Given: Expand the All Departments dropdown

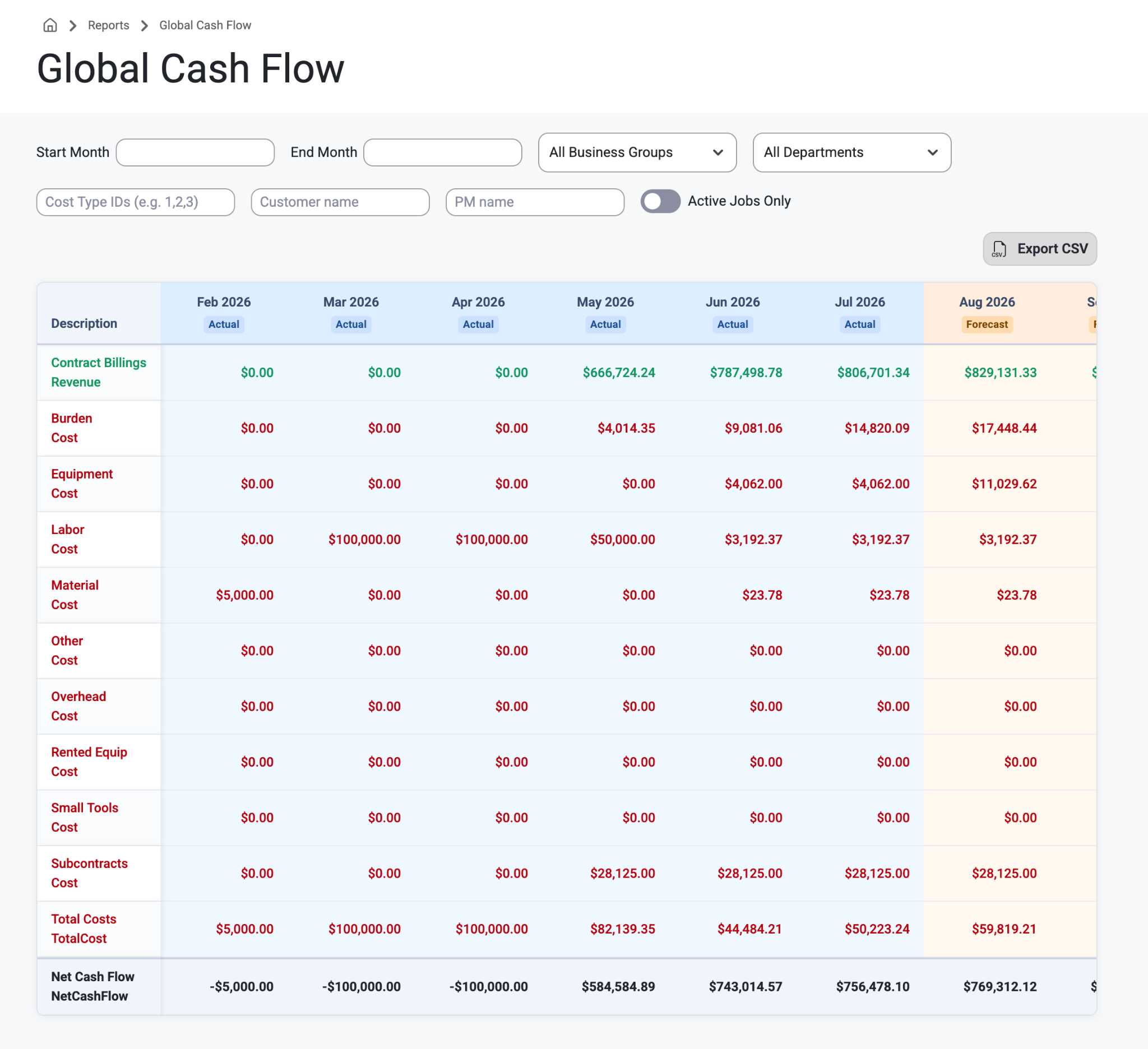Looking at the screenshot, I should (851, 152).
